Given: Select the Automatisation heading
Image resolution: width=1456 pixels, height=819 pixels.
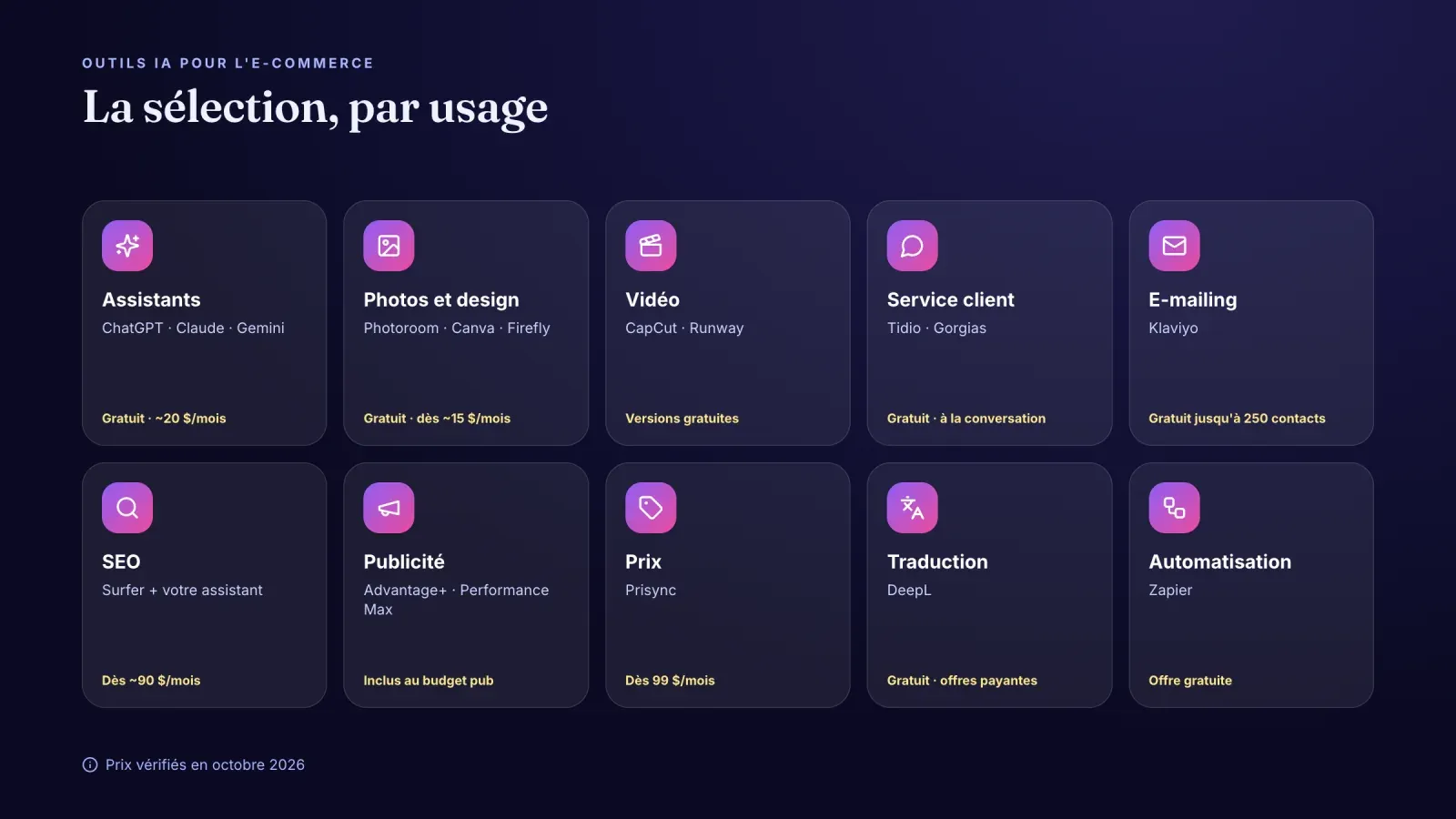Looking at the screenshot, I should coord(1219,562).
